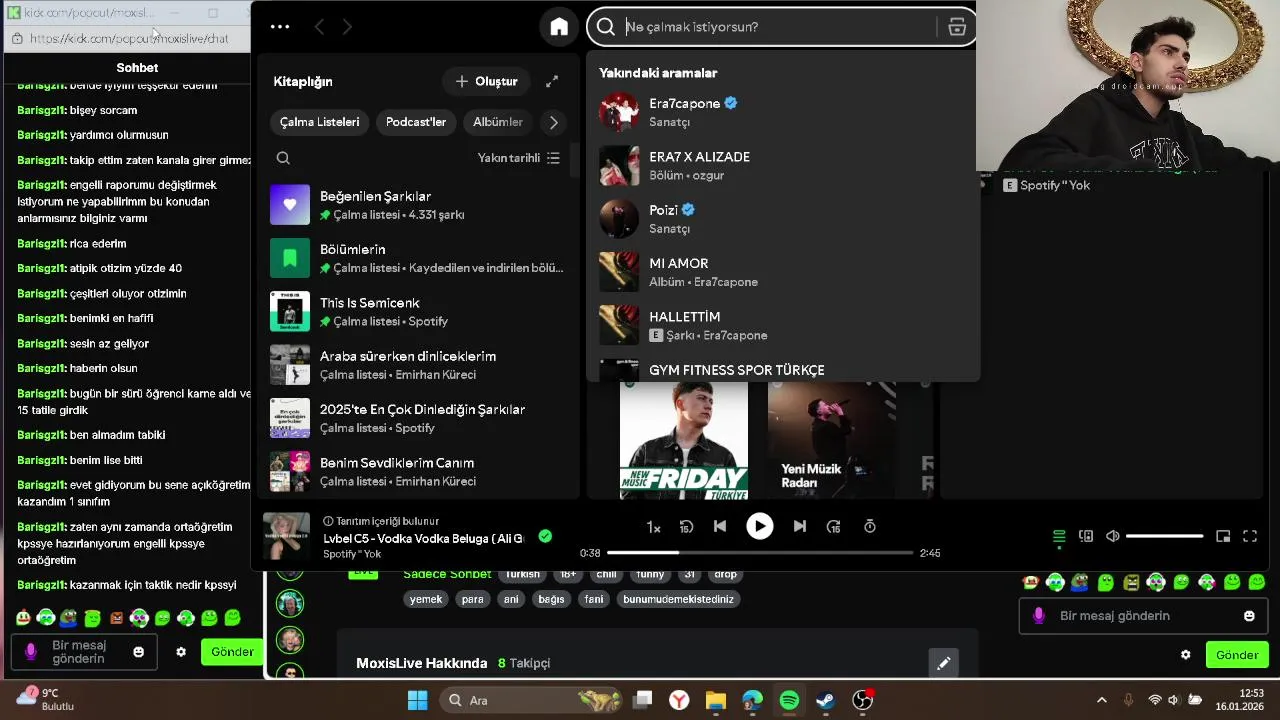This screenshot has height=720, width=1280.
Task: Enter Spotify full screen
Action: tap(1250, 537)
